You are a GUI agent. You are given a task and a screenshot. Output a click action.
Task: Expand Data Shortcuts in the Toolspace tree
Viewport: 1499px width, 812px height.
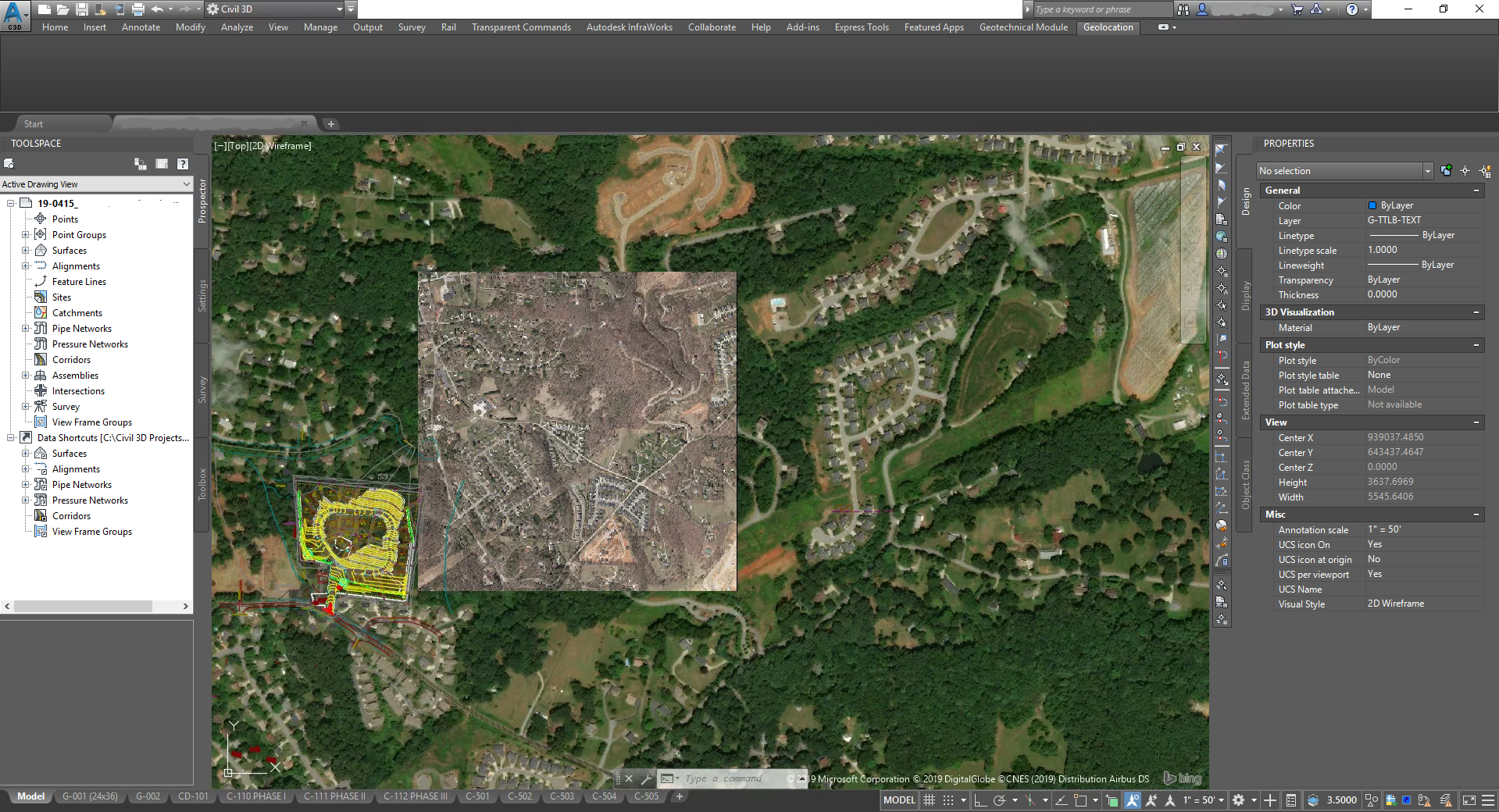point(11,437)
